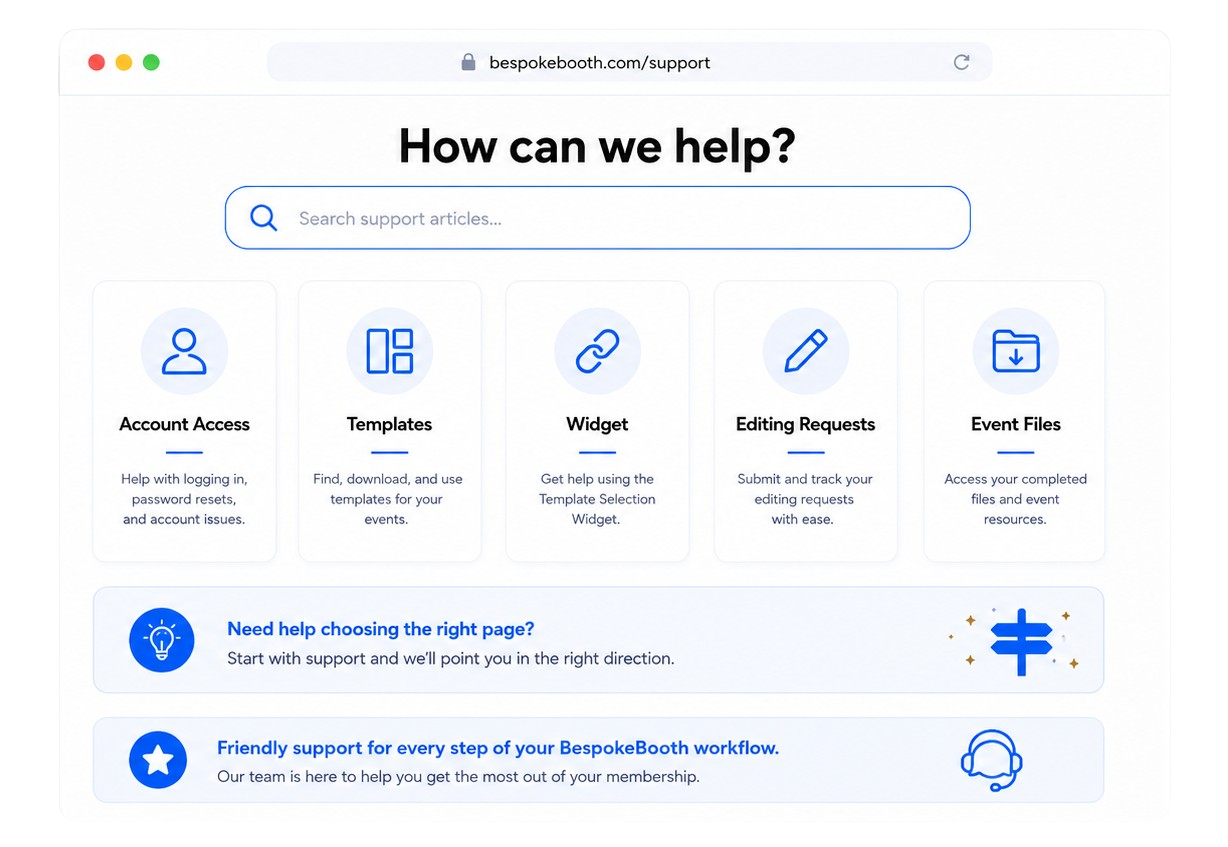This screenshot has height=847, width=1228.
Task: Click 'Friendly support for every step' heading
Action: pos(497,748)
